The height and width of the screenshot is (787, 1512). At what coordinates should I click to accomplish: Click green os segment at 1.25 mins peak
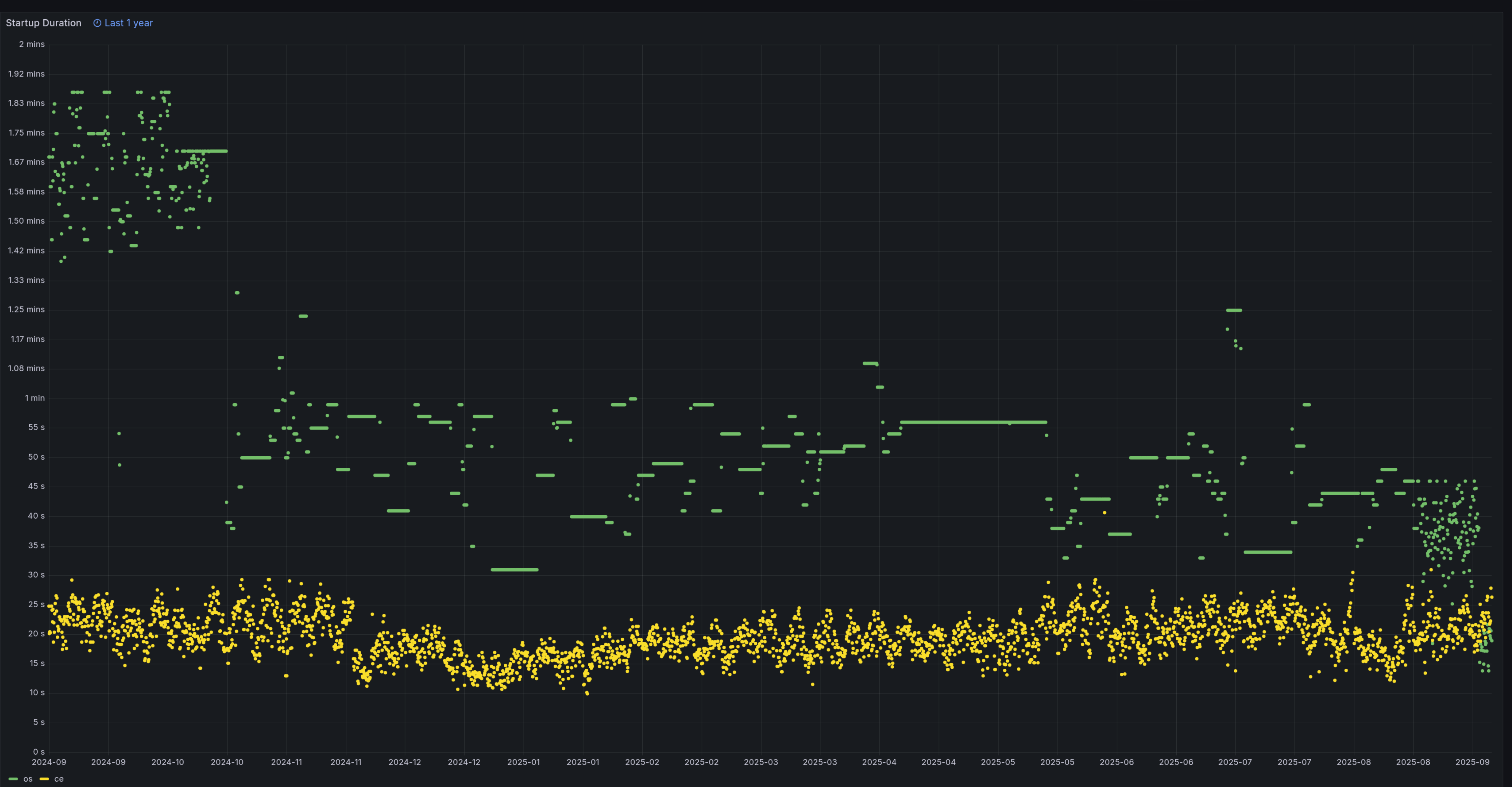click(x=1234, y=311)
